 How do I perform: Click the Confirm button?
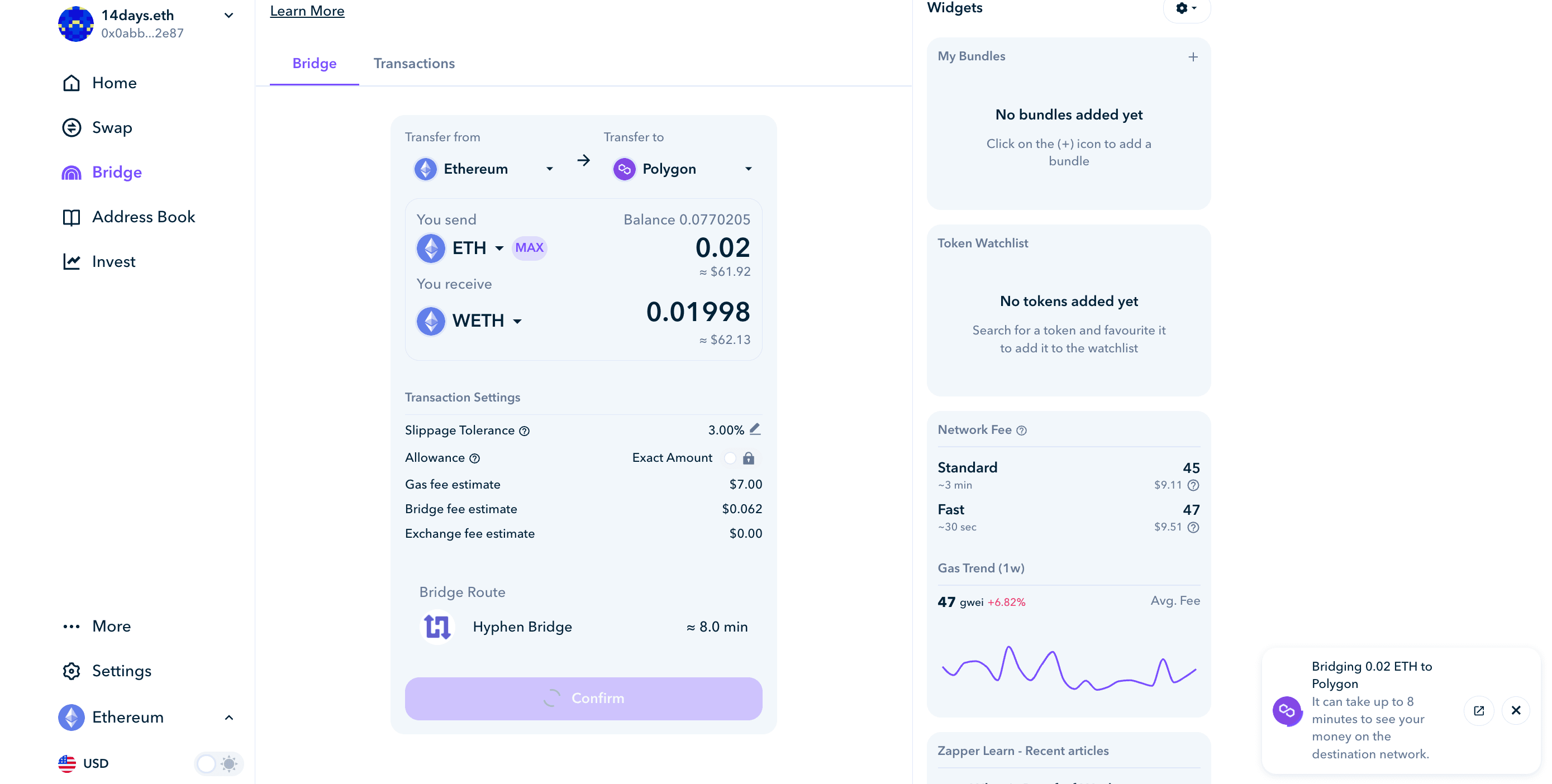point(583,699)
